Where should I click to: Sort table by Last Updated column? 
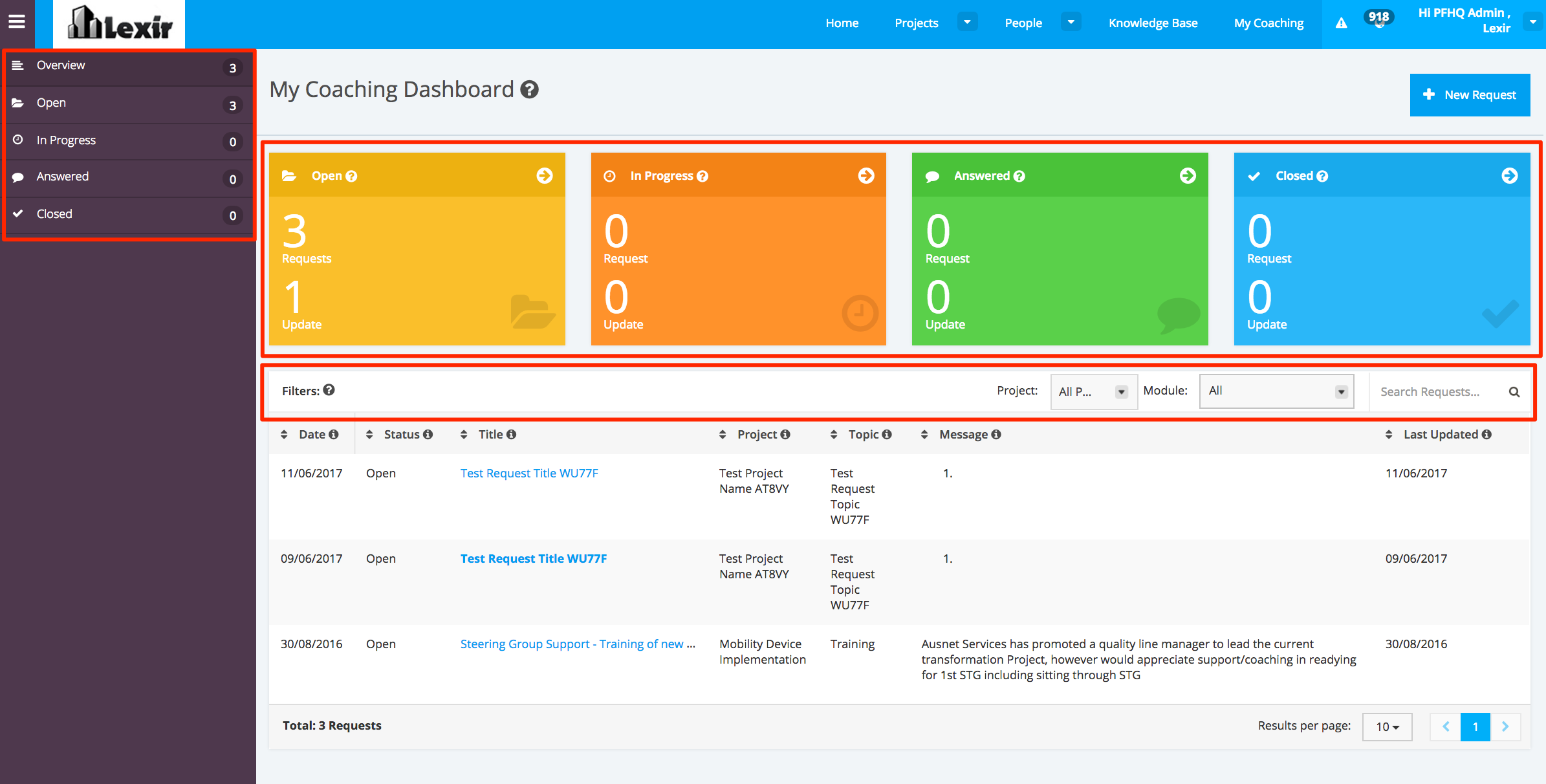click(1389, 435)
